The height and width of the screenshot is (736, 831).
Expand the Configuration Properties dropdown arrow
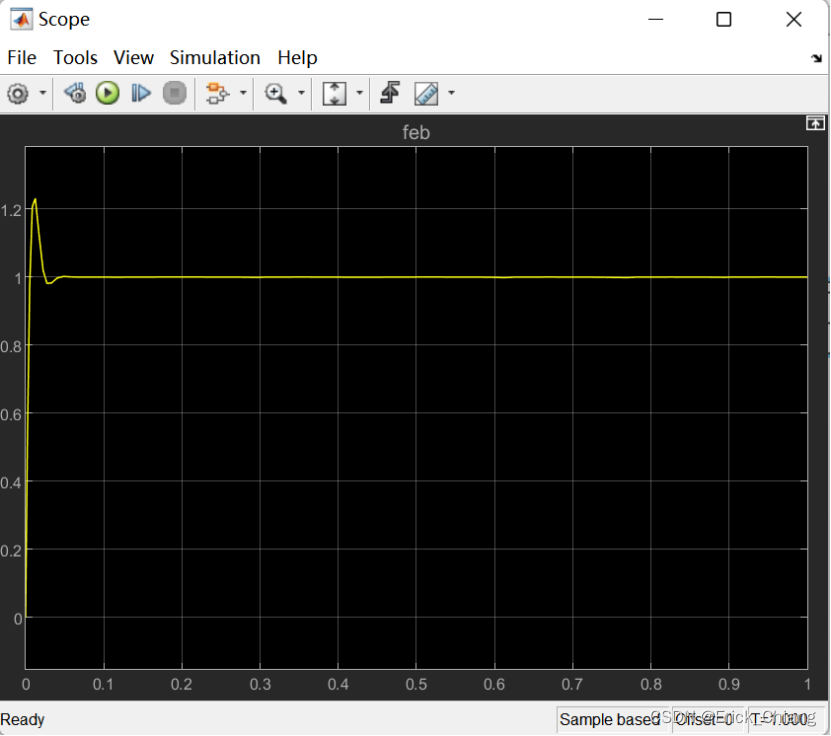click(x=43, y=93)
